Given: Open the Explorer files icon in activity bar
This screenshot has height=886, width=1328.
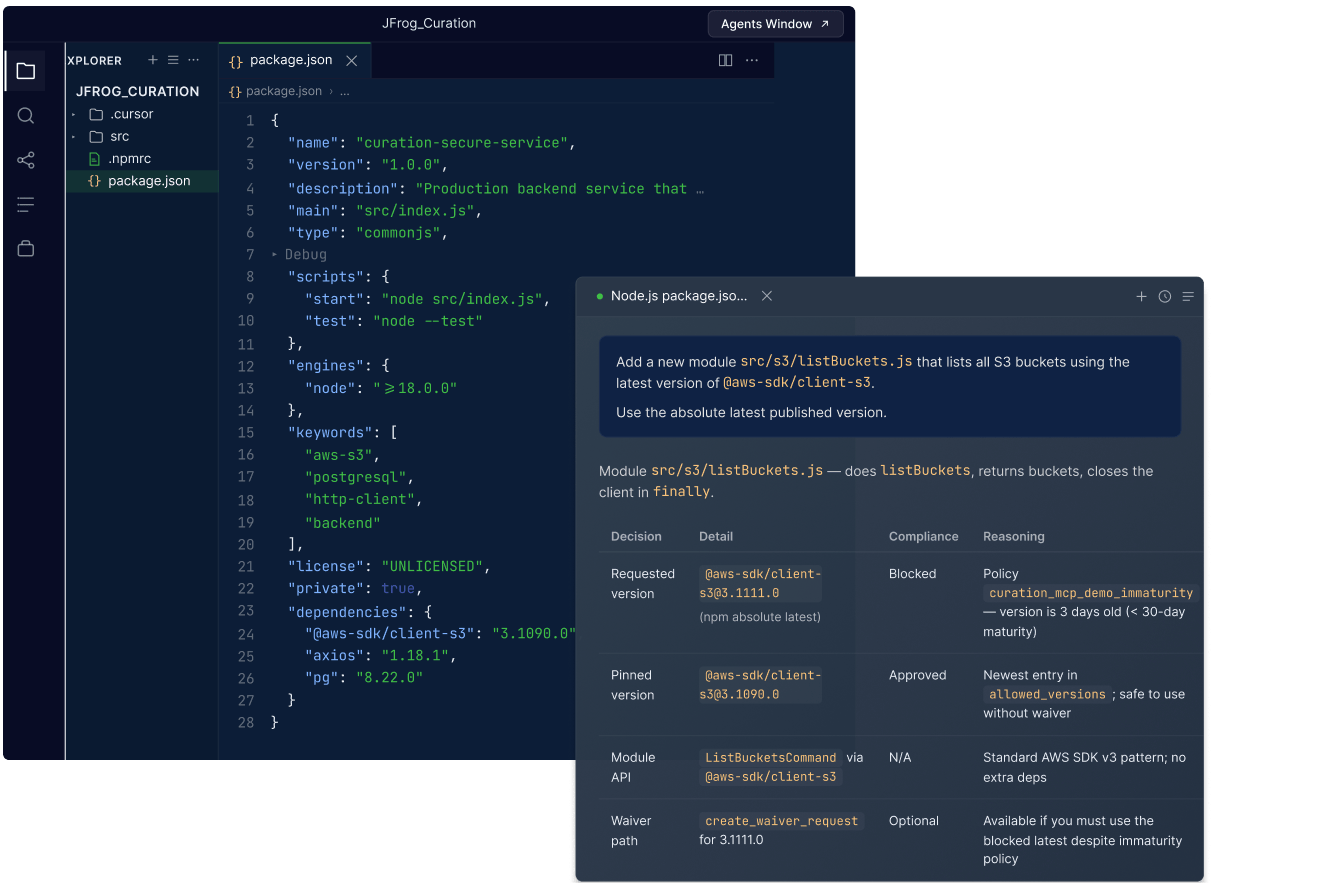Looking at the screenshot, I should click(26, 71).
